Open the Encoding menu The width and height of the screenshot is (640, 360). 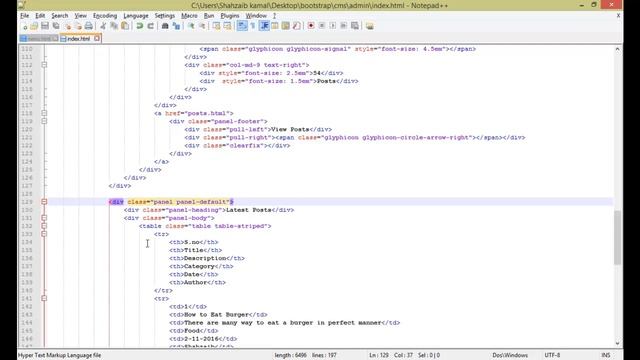pyautogui.click(x=105, y=16)
